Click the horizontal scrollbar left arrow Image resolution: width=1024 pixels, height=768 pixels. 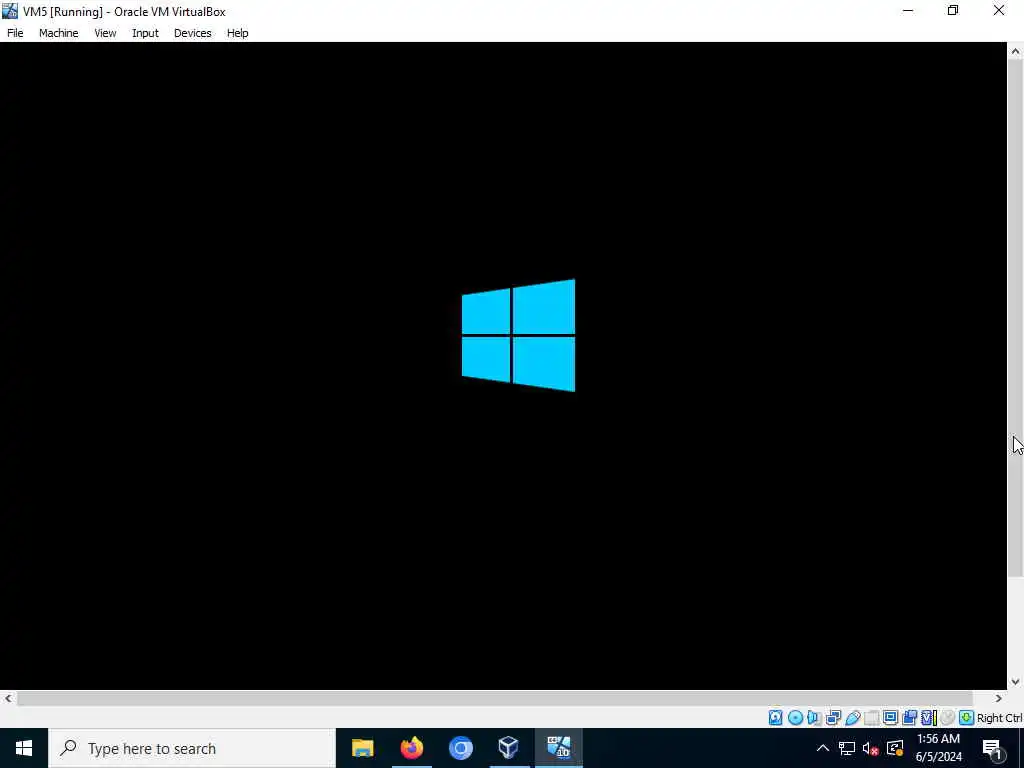8,698
